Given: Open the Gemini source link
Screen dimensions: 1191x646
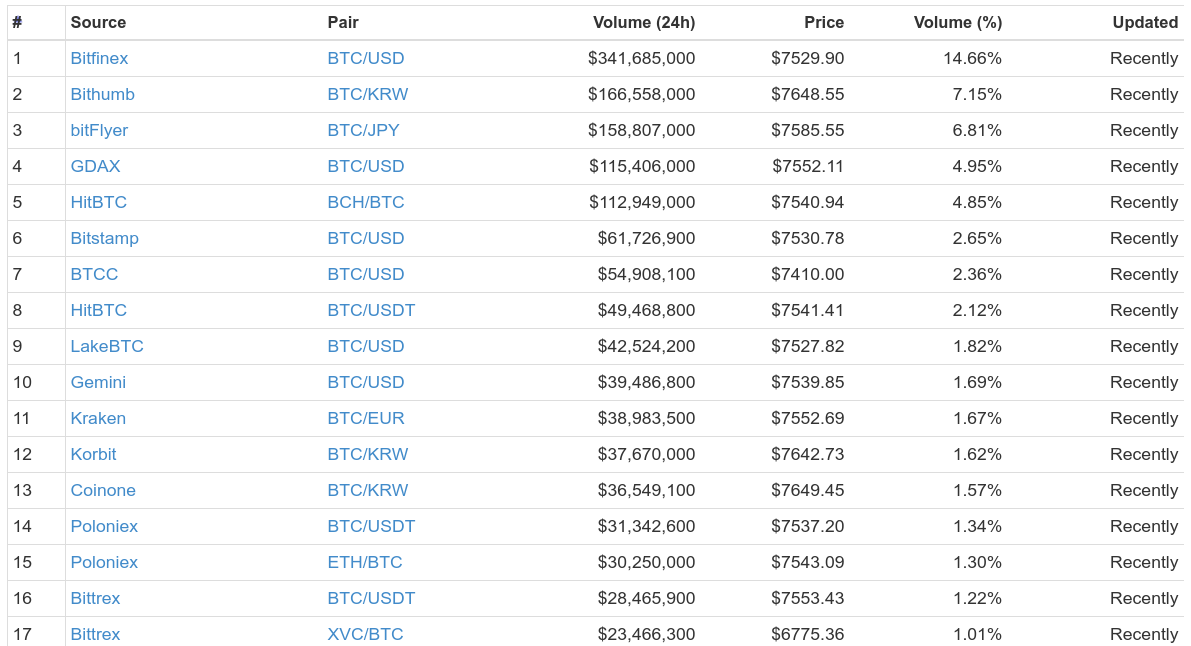Looking at the screenshot, I should (x=98, y=382).
